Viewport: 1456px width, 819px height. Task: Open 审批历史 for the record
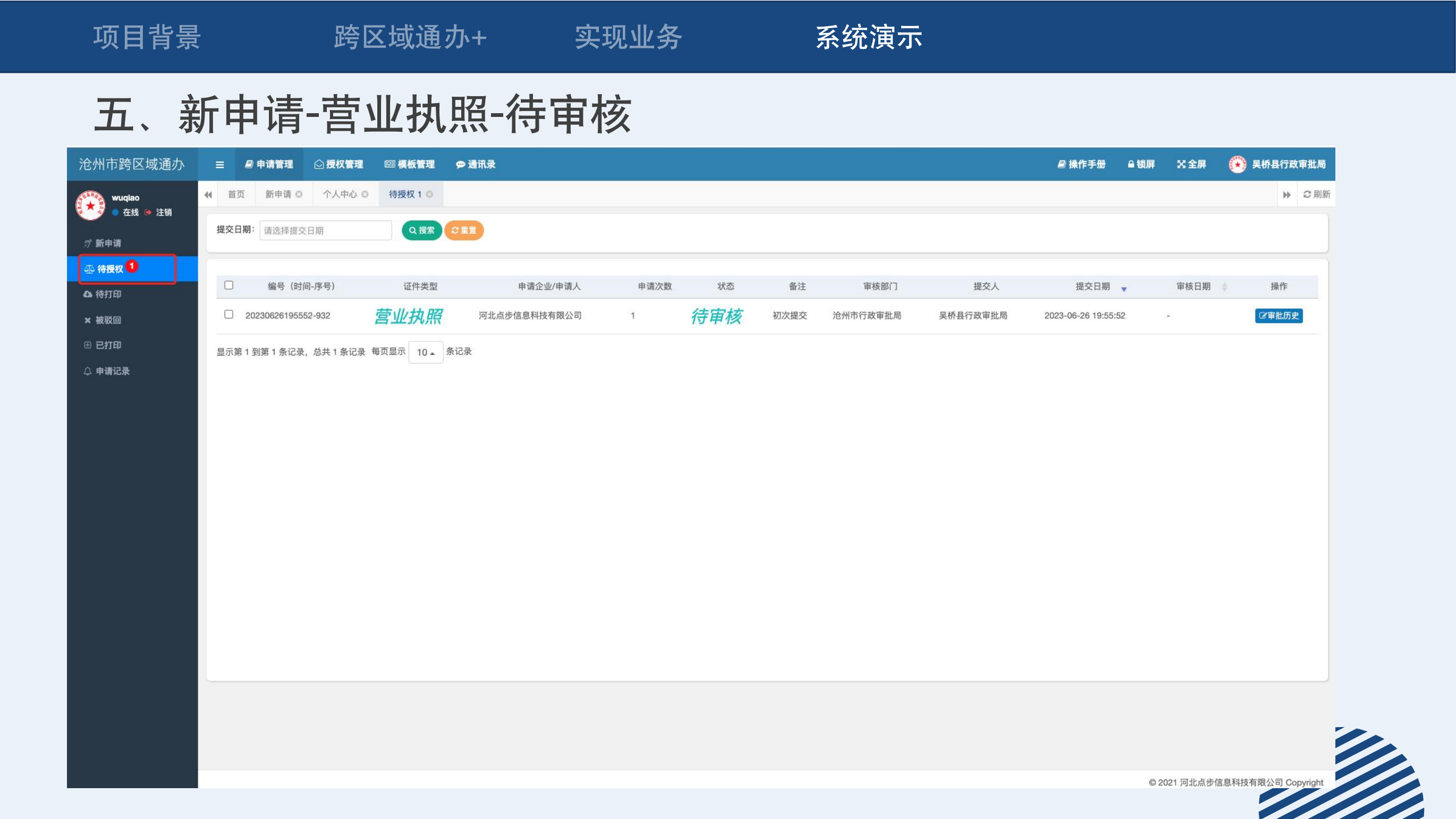(1279, 316)
